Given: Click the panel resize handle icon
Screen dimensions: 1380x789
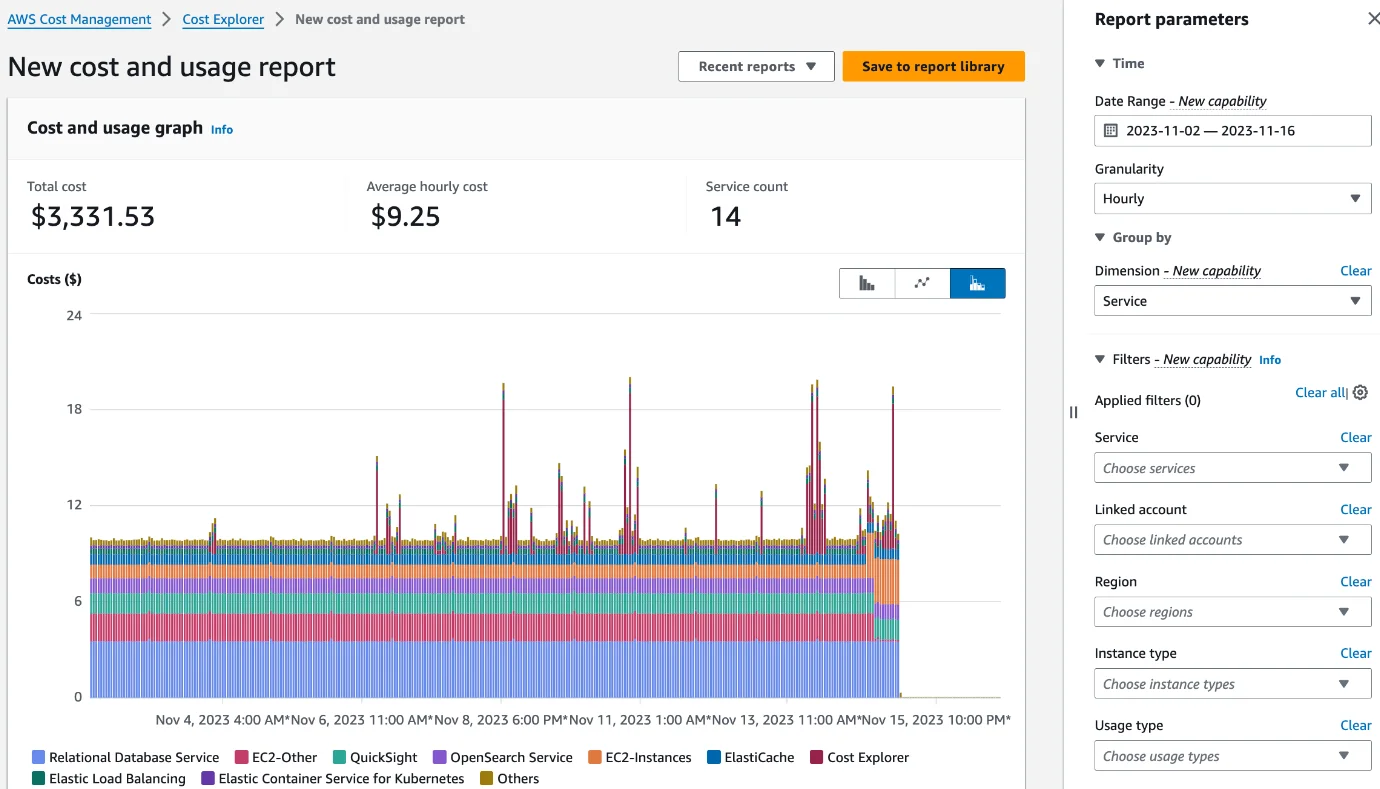Looking at the screenshot, I should pos(1073,412).
